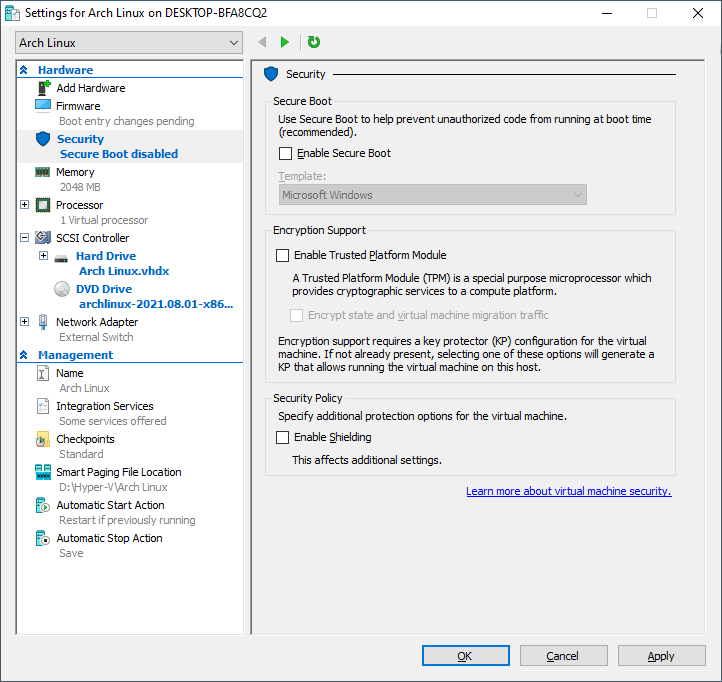Open the Arch Linux virtual machine dropdown
Viewport: 722px width, 682px height.
(x=129, y=43)
